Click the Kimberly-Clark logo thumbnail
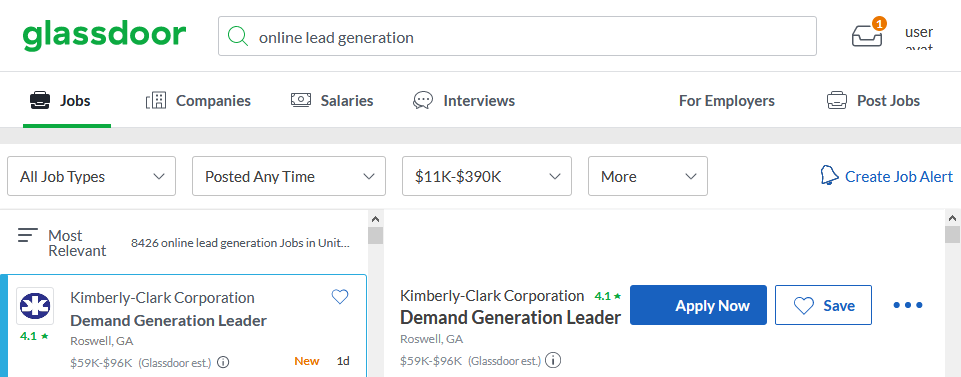961x377 pixels. (35, 306)
